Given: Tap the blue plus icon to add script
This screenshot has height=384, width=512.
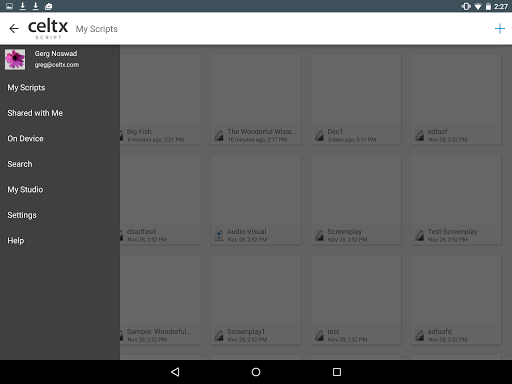Looking at the screenshot, I should tap(500, 29).
